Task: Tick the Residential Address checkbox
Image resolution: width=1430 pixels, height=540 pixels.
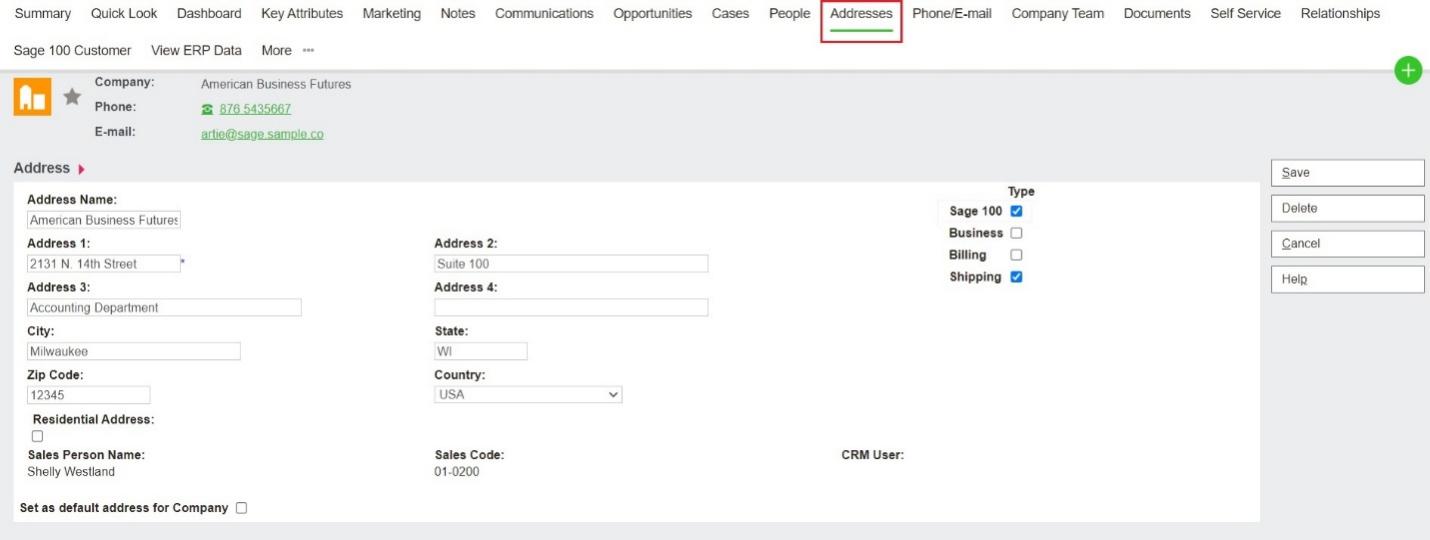Action: tap(38, 436)
